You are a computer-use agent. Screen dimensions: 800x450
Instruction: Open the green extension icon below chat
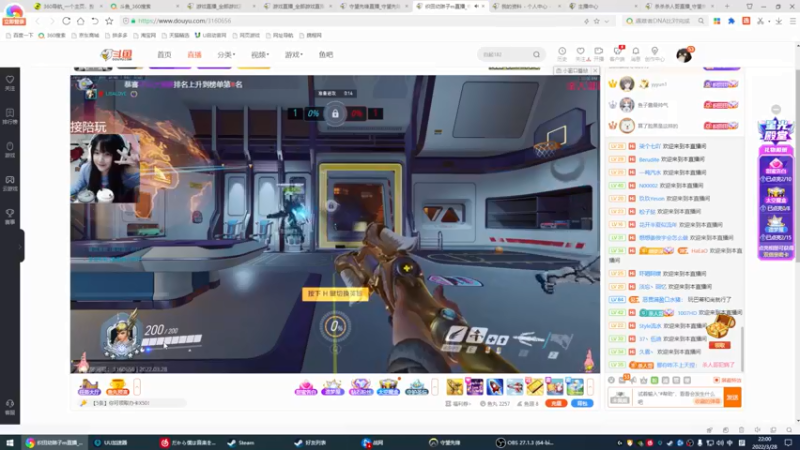coord(655,380)
